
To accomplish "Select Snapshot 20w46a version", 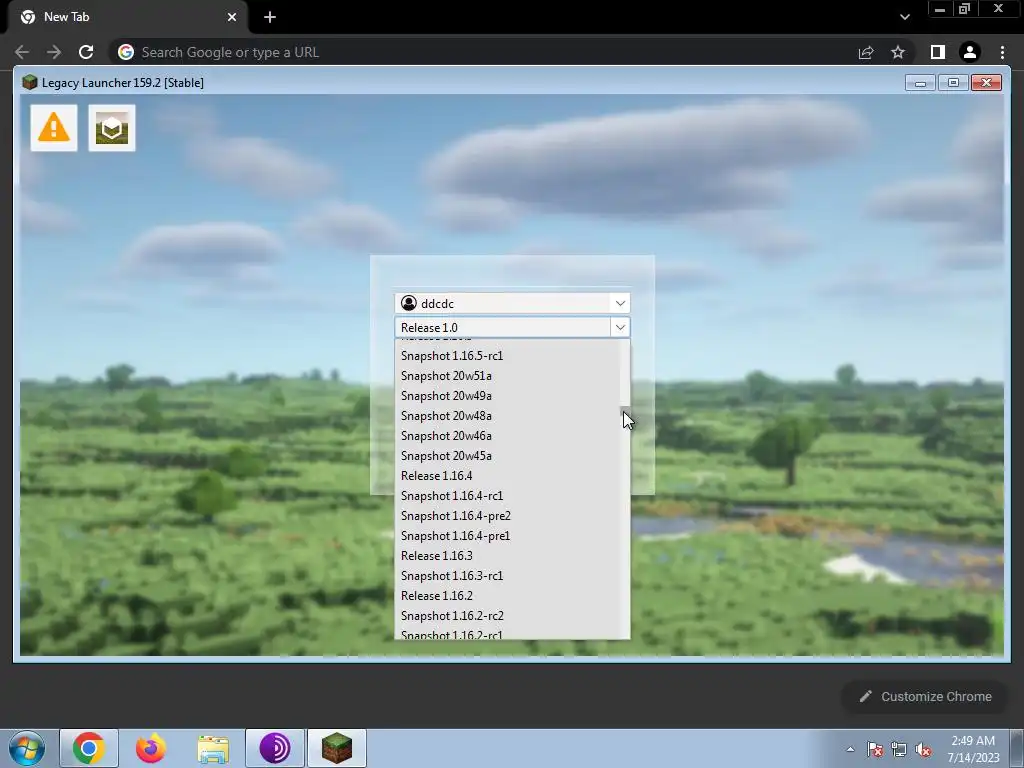I will [x=507, y=436].
